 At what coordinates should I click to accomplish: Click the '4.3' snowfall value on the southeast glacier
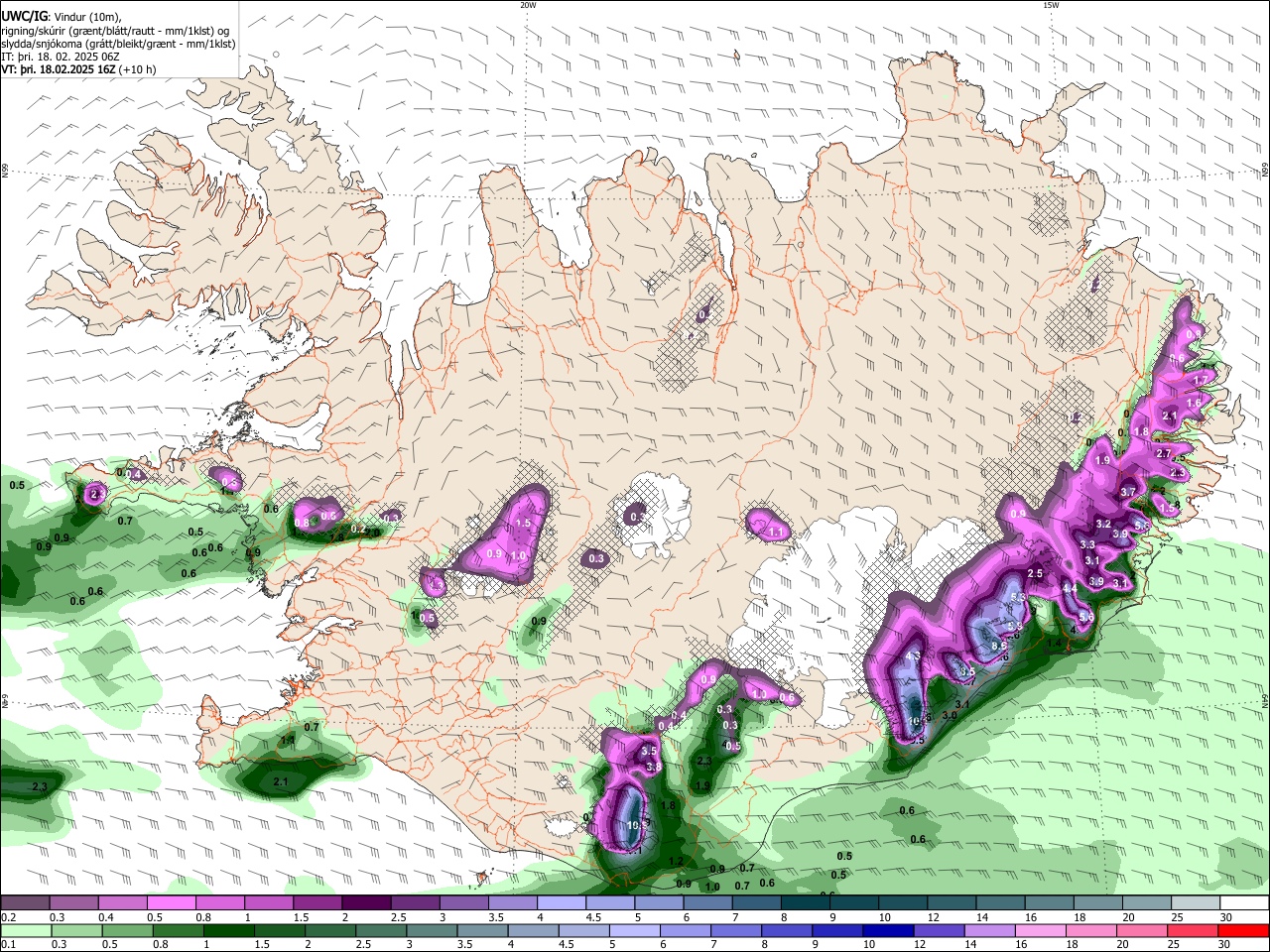914,656
